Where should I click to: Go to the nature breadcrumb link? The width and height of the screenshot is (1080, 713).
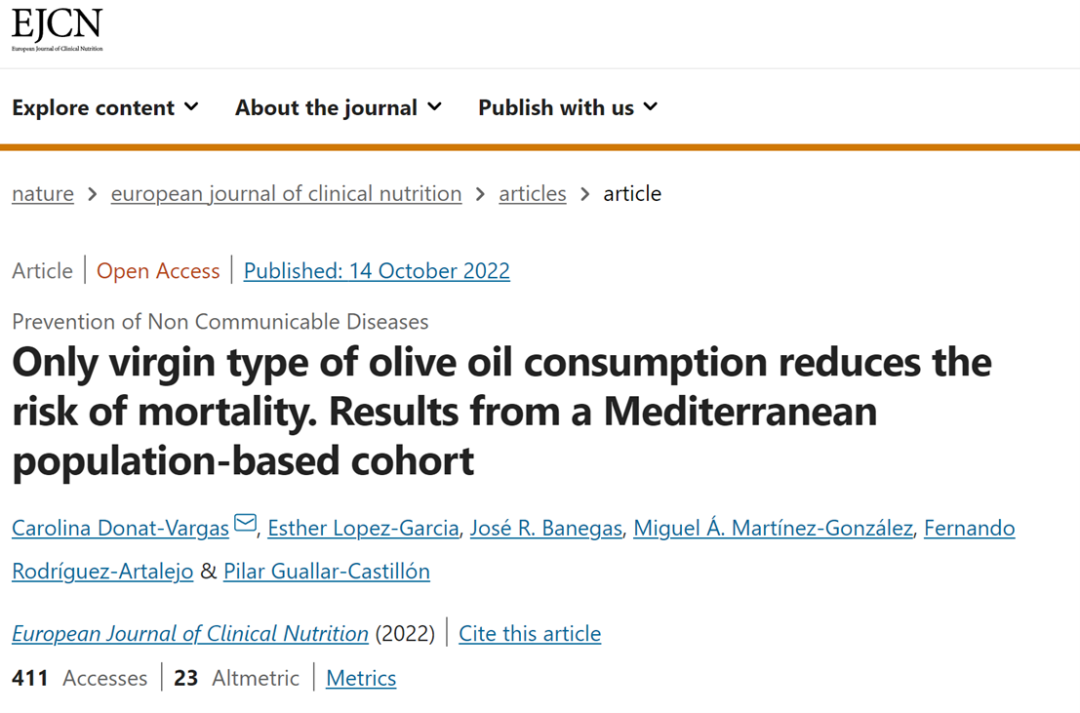tap(43, 194)
